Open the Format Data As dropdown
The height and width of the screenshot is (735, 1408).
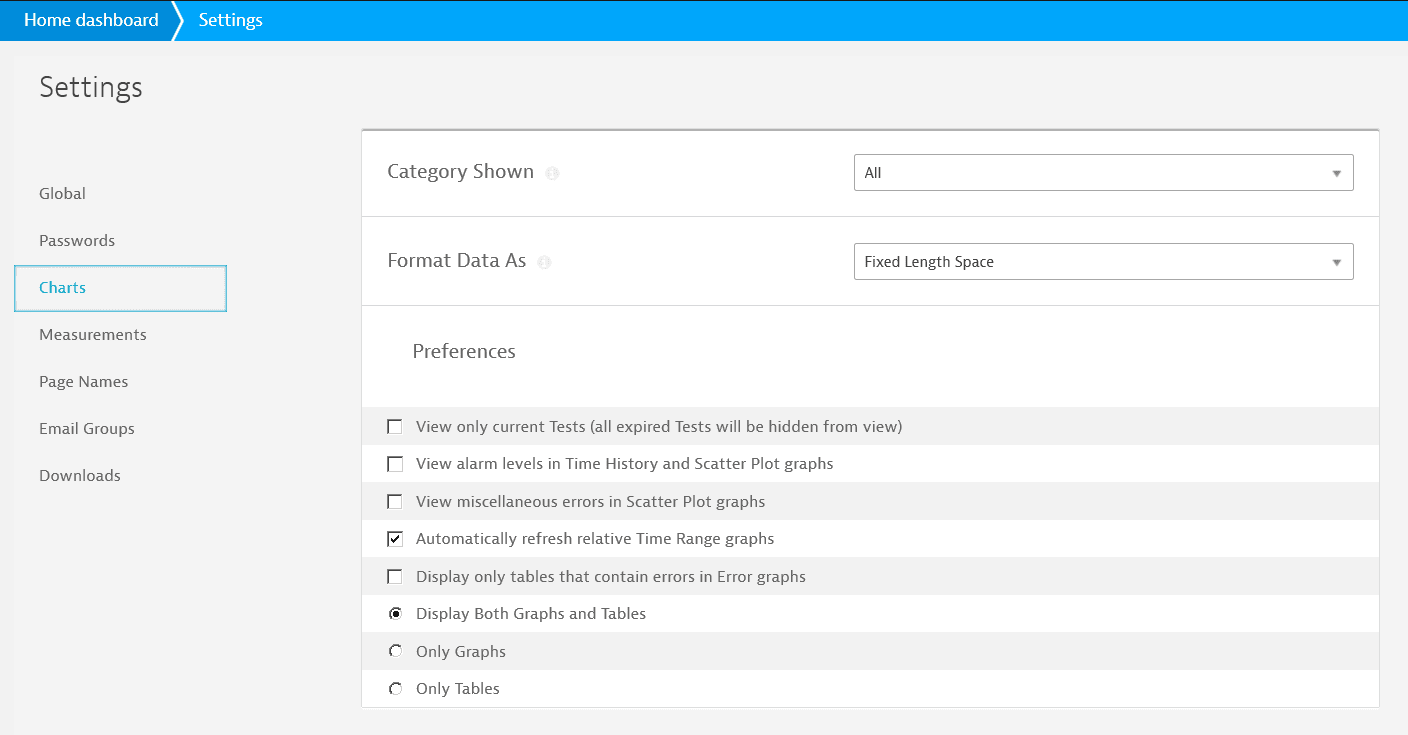[x=1103, y=262]
